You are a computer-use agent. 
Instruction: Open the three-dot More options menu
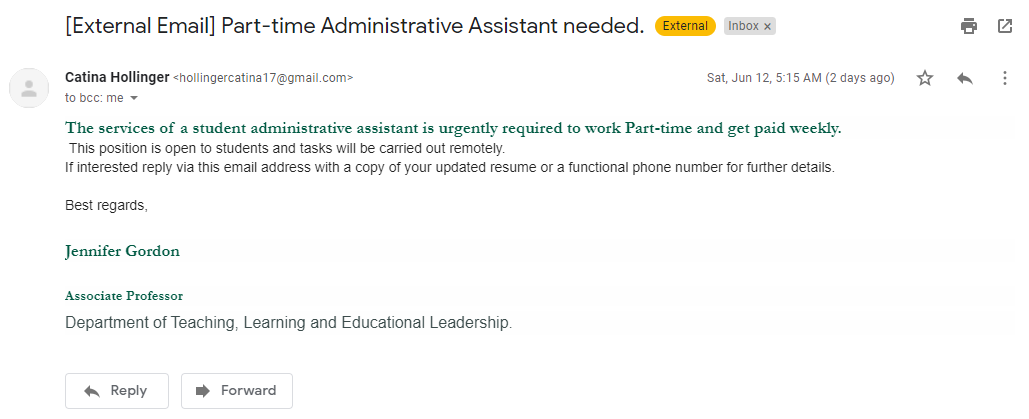[1005, 78]
